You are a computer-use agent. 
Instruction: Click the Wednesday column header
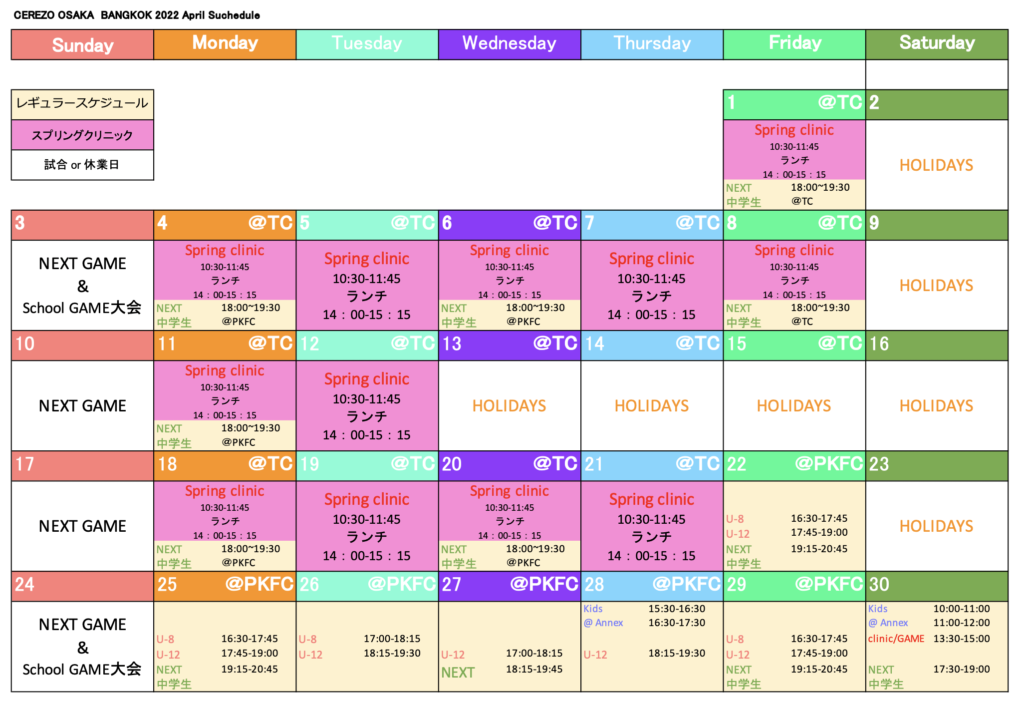(509, 44)
